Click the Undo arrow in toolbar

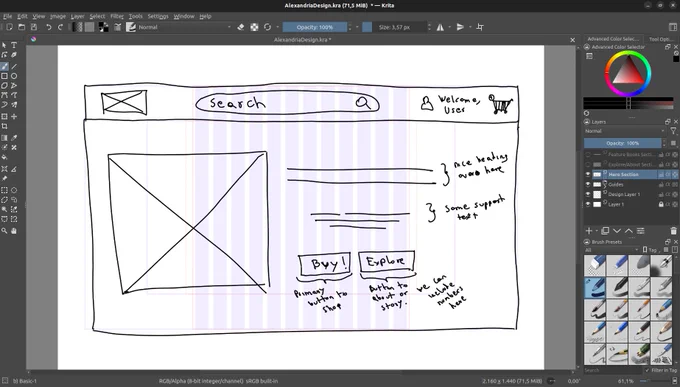pos(49,27)
